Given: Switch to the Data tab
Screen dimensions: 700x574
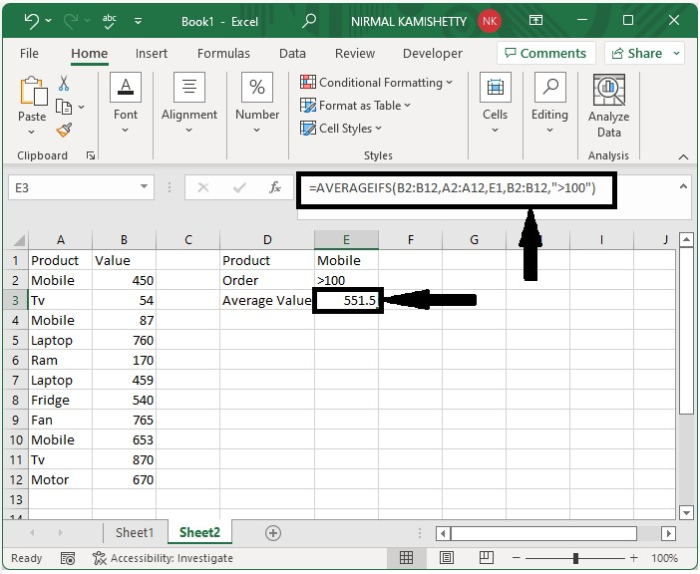Looking at the screenshot, I should tap(292, 54).
